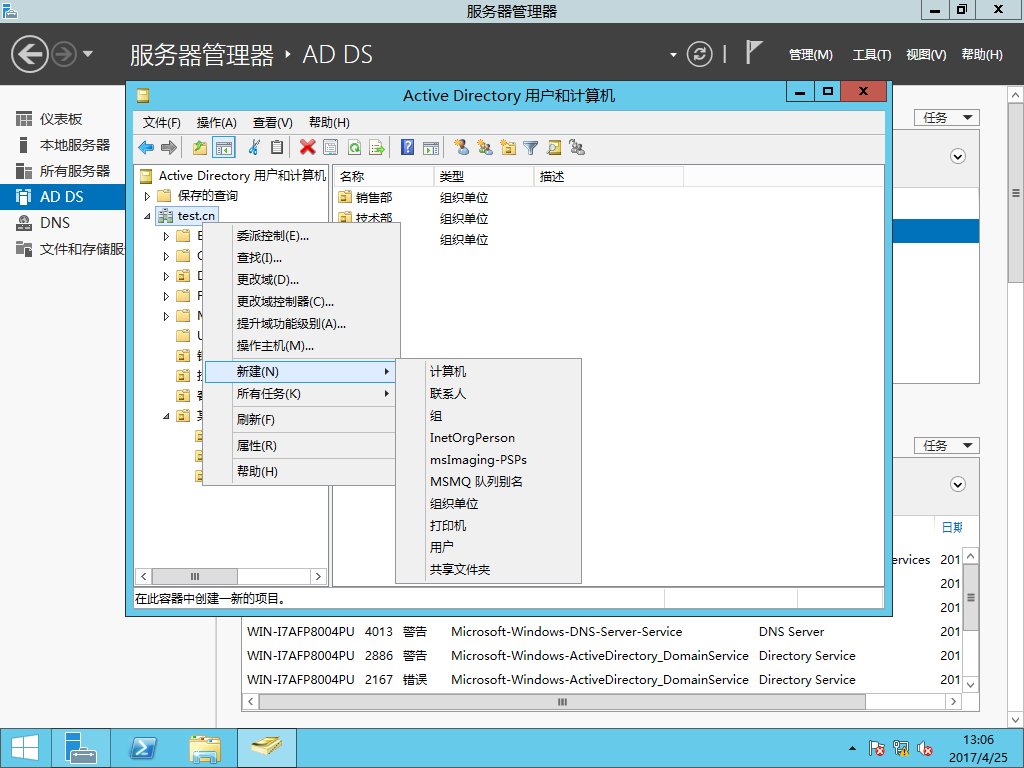The height and width of the screenshot is (768, 1024).
Task: Open Properties toolbar icon
Action: click(330, 148)
